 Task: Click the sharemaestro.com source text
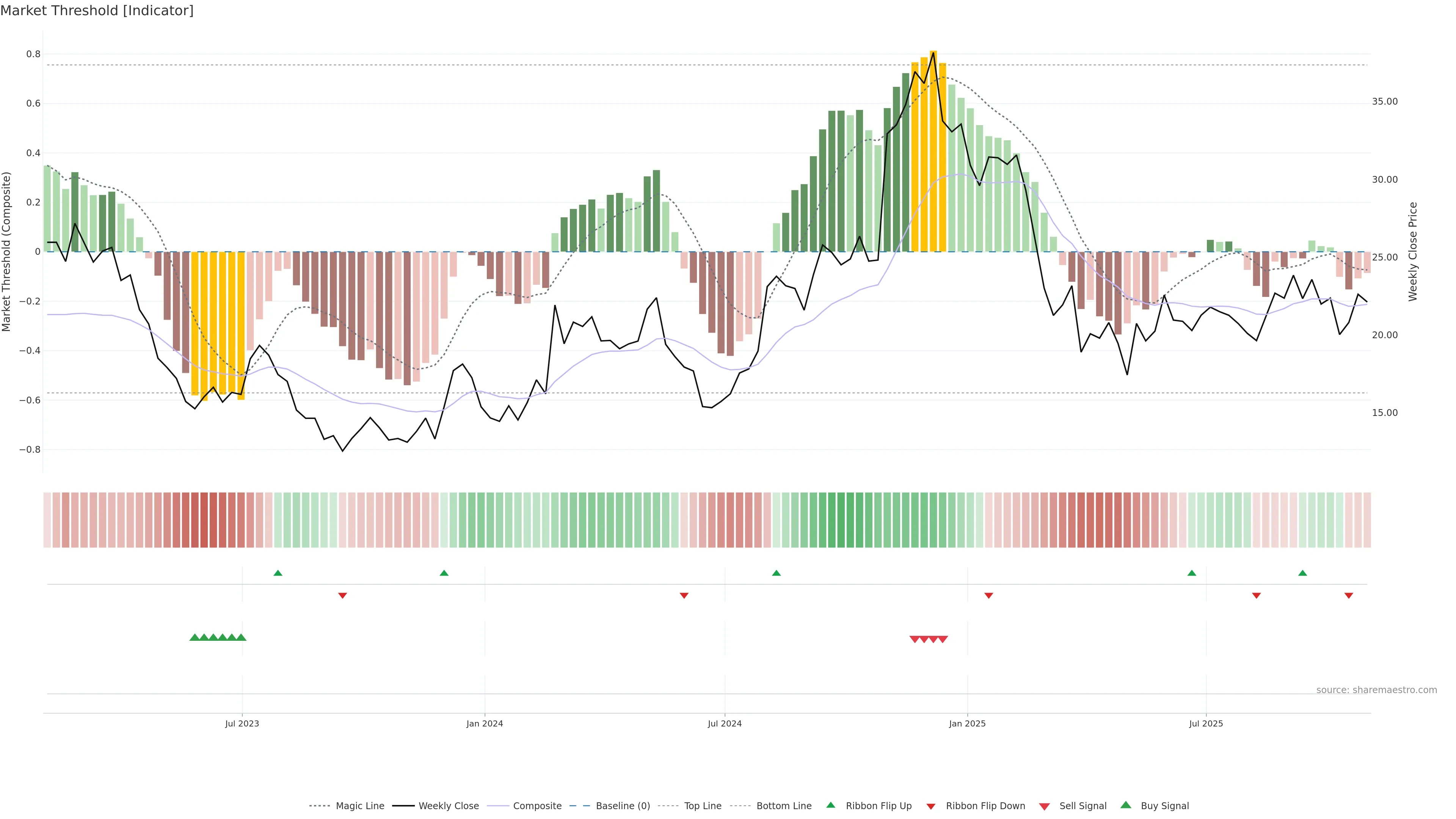(x=1376, y=690)
